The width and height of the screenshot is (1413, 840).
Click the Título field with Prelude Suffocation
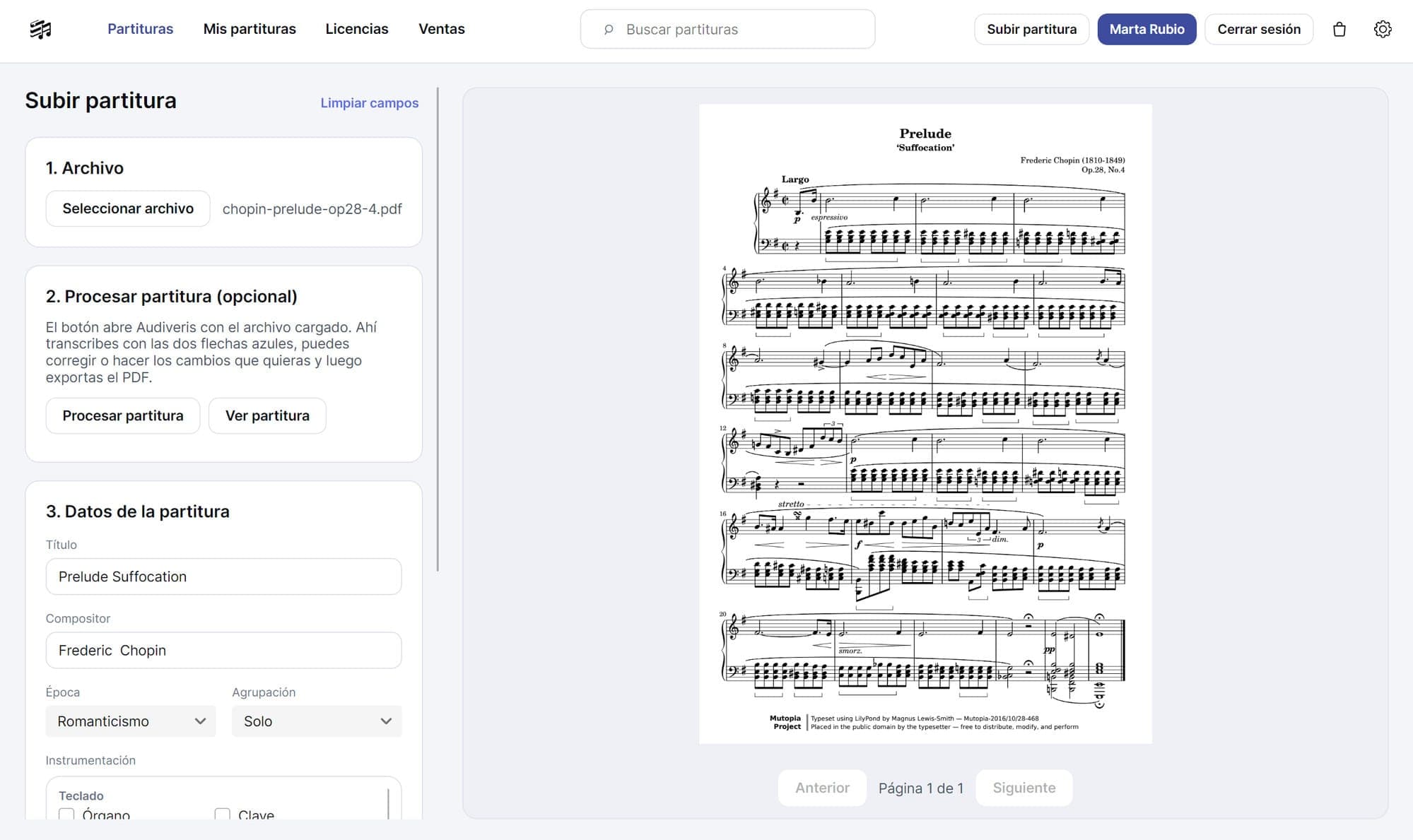(x=223, y=576)
